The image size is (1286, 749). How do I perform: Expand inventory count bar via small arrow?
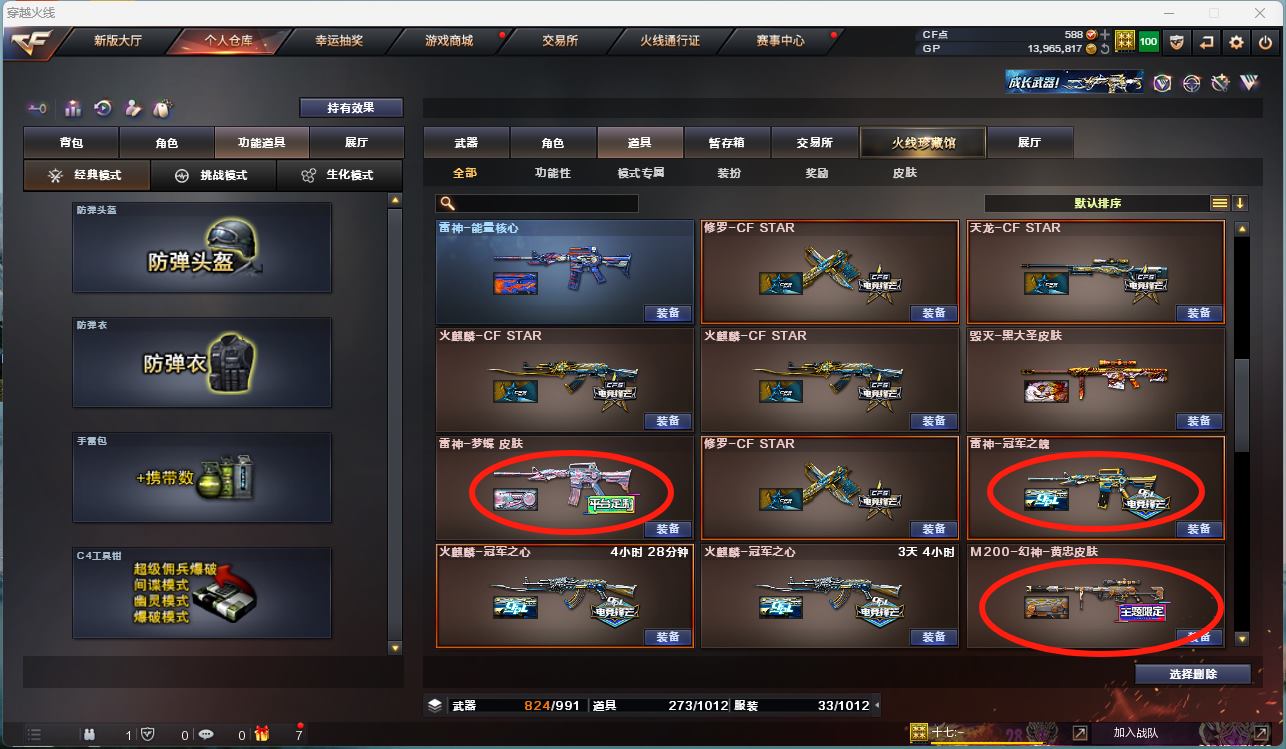coord(877,705)
